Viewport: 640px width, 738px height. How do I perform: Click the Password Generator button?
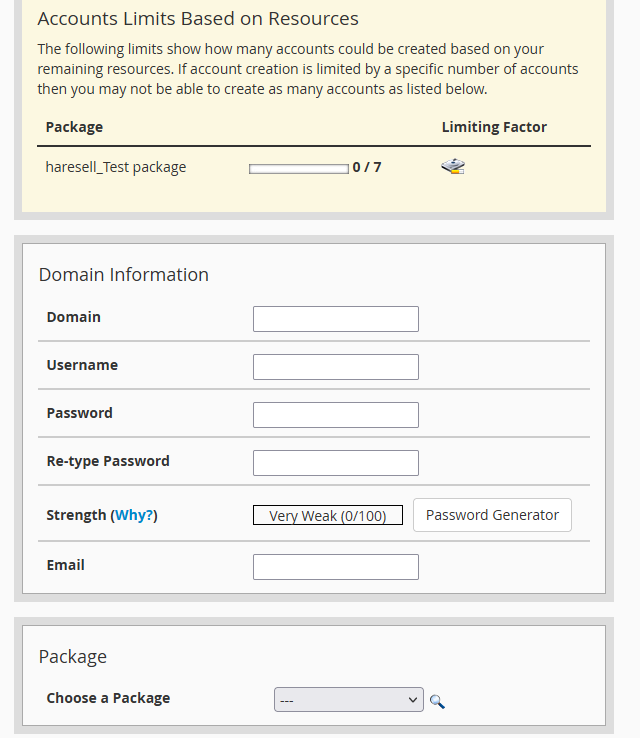[492, 515]
